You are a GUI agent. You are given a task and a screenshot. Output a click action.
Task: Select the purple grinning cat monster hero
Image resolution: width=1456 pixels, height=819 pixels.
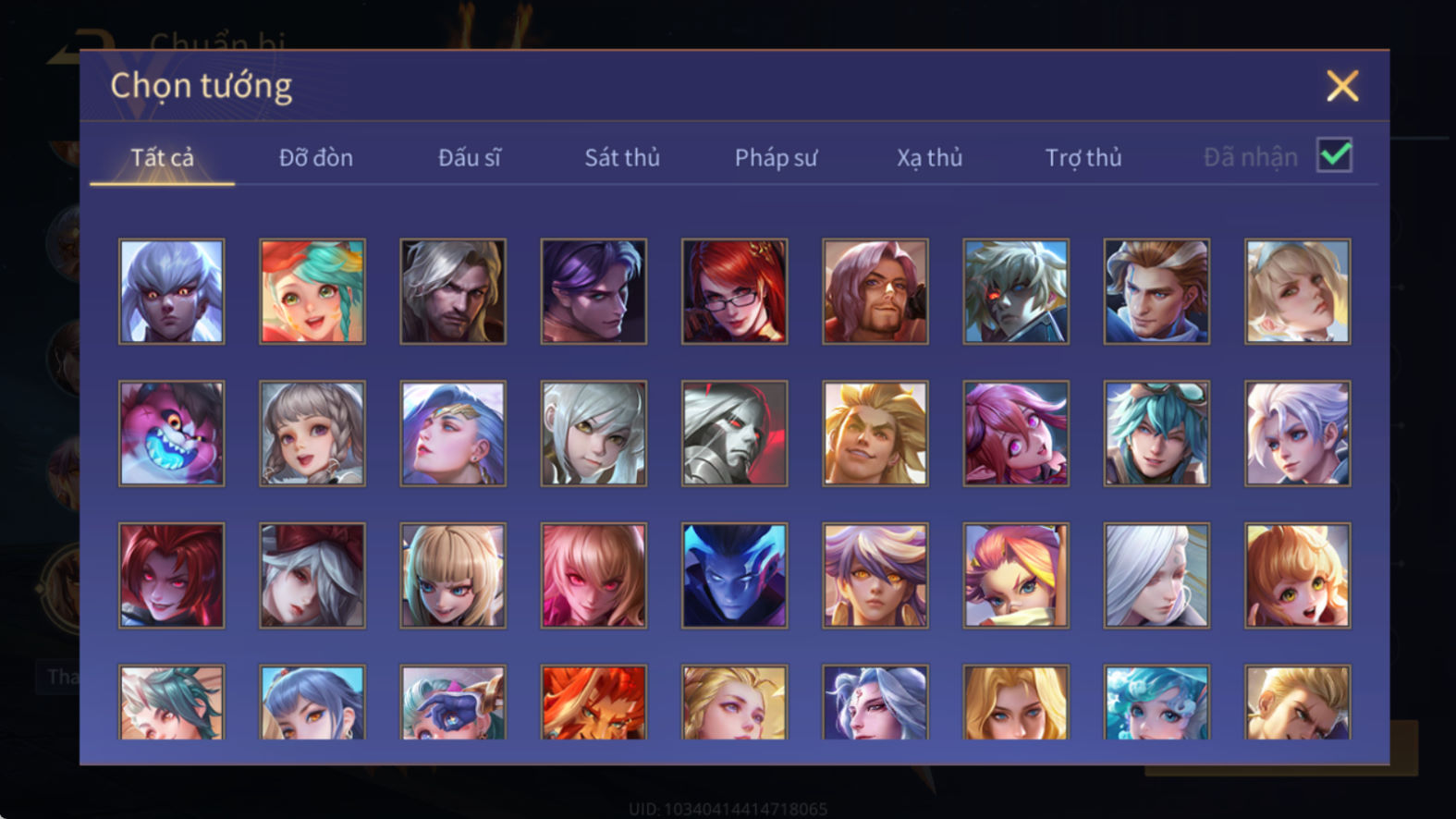[x=172, y=434]
